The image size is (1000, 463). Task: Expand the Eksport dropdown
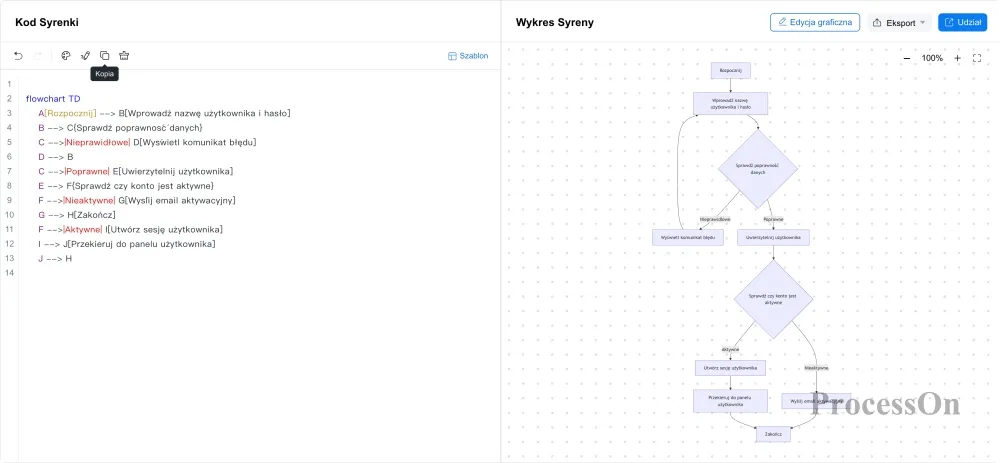coord(899,22)
